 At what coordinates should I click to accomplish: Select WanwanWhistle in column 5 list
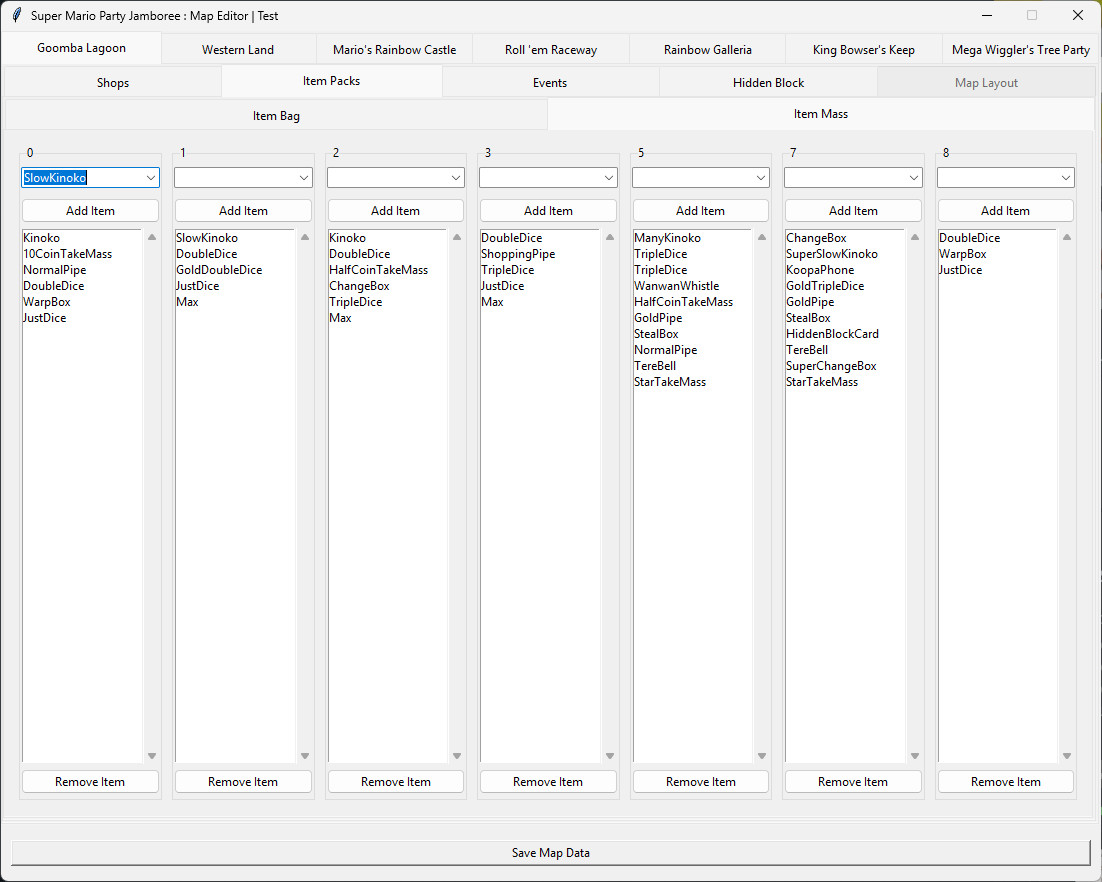pyautogui.click(x=676, y=286)
